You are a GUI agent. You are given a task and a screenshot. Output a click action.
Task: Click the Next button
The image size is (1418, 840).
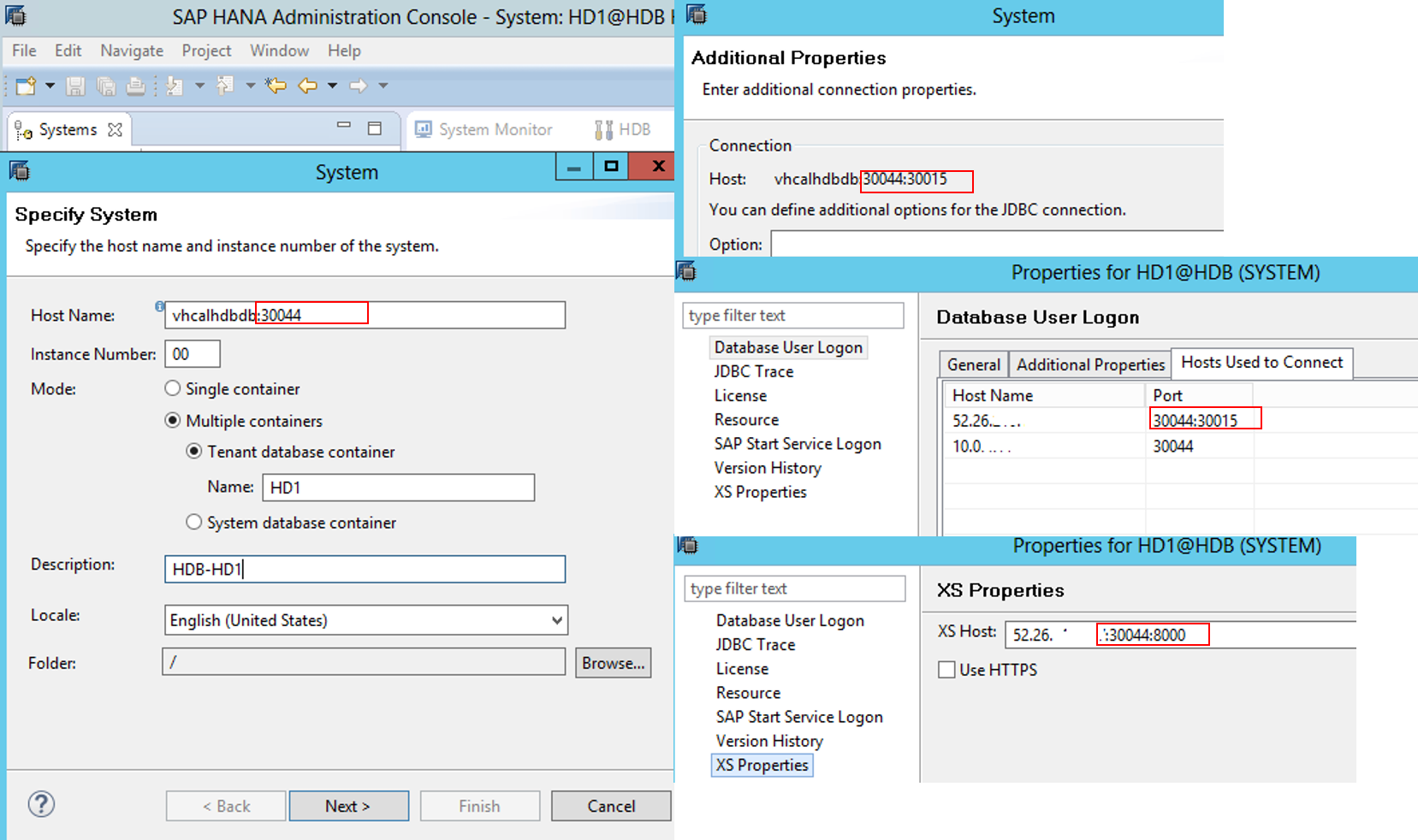[x=348, y=805]
